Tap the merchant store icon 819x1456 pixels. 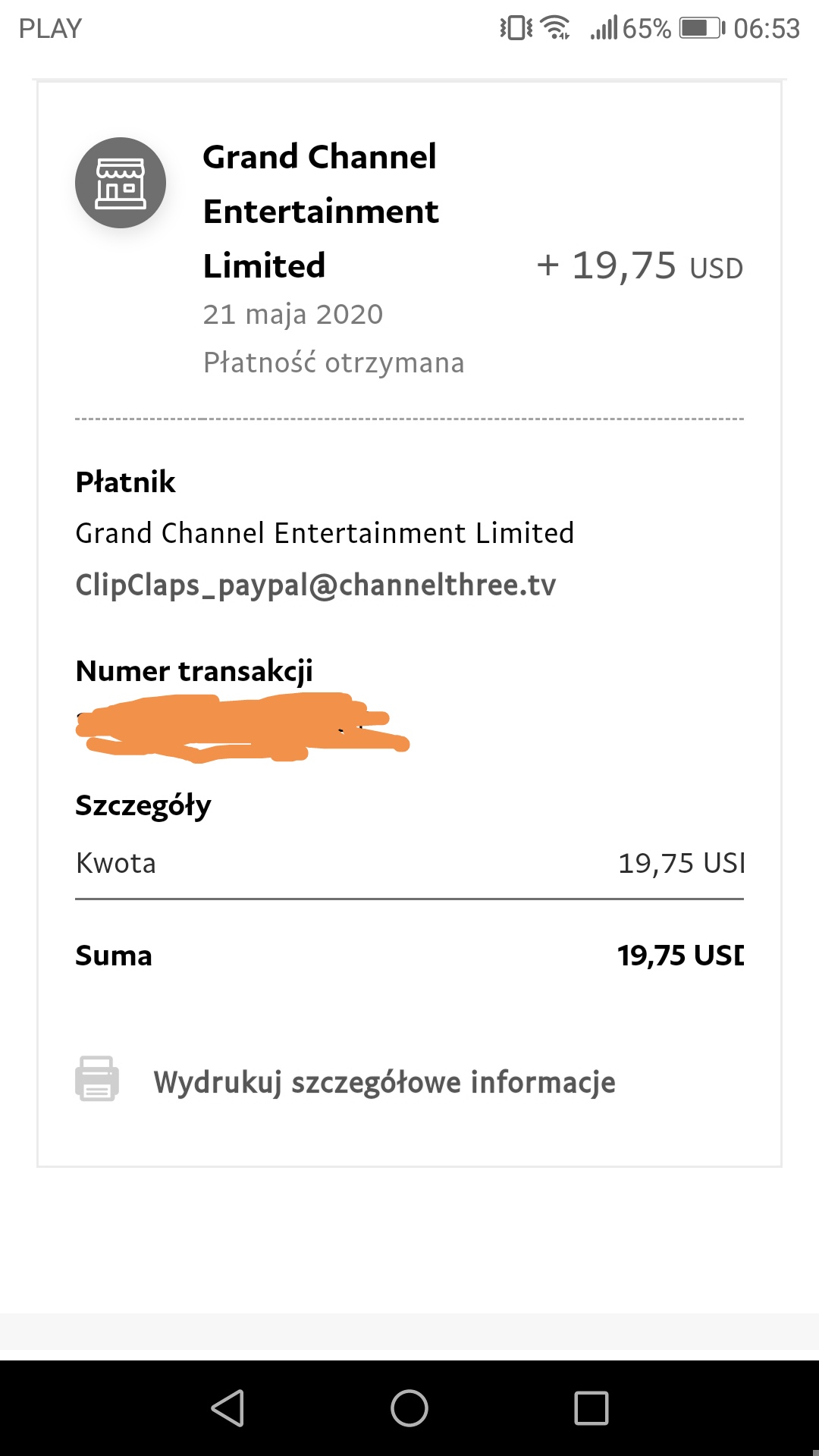pos(121,183)
